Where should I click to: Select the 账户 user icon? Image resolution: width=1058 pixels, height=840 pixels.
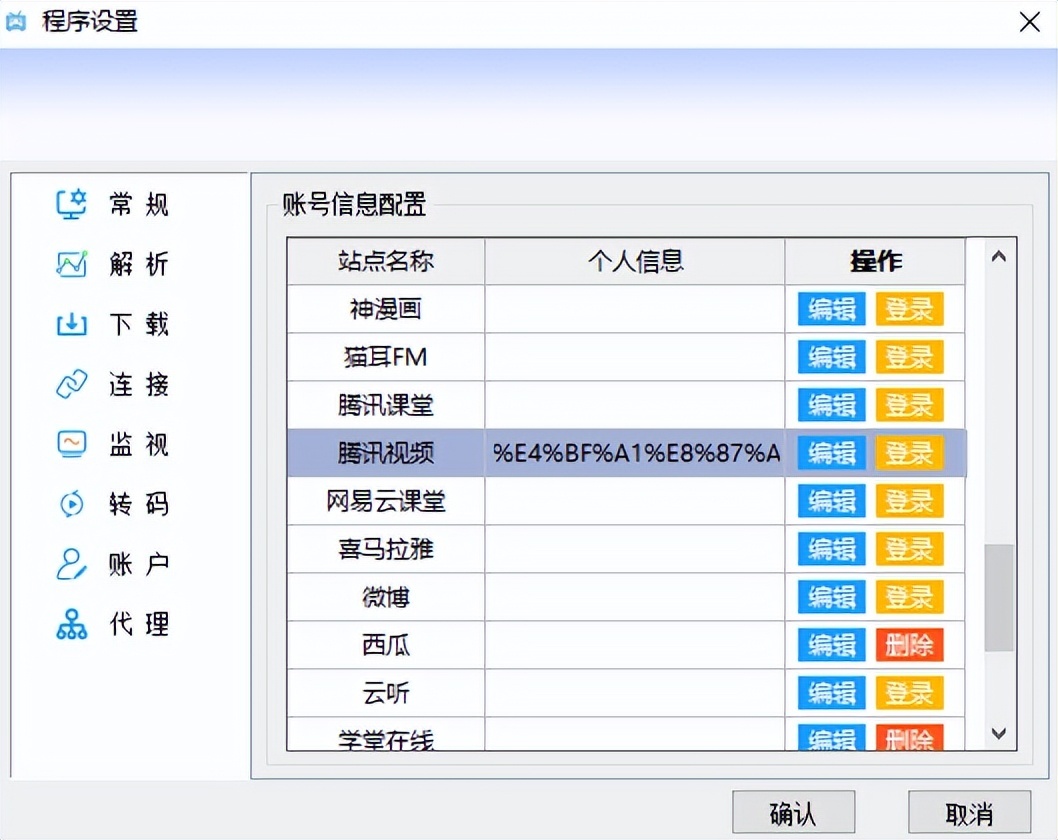pyautogui.click(x=71, y=564)
